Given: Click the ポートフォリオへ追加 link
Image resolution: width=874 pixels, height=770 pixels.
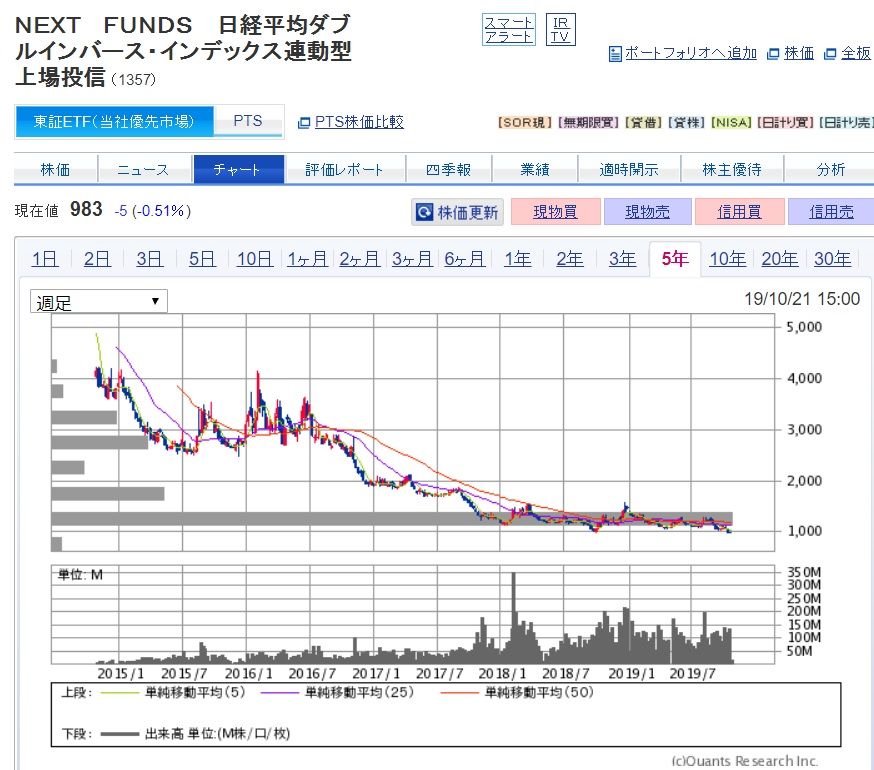Looking at the screenshot, I should coord(690,54).
